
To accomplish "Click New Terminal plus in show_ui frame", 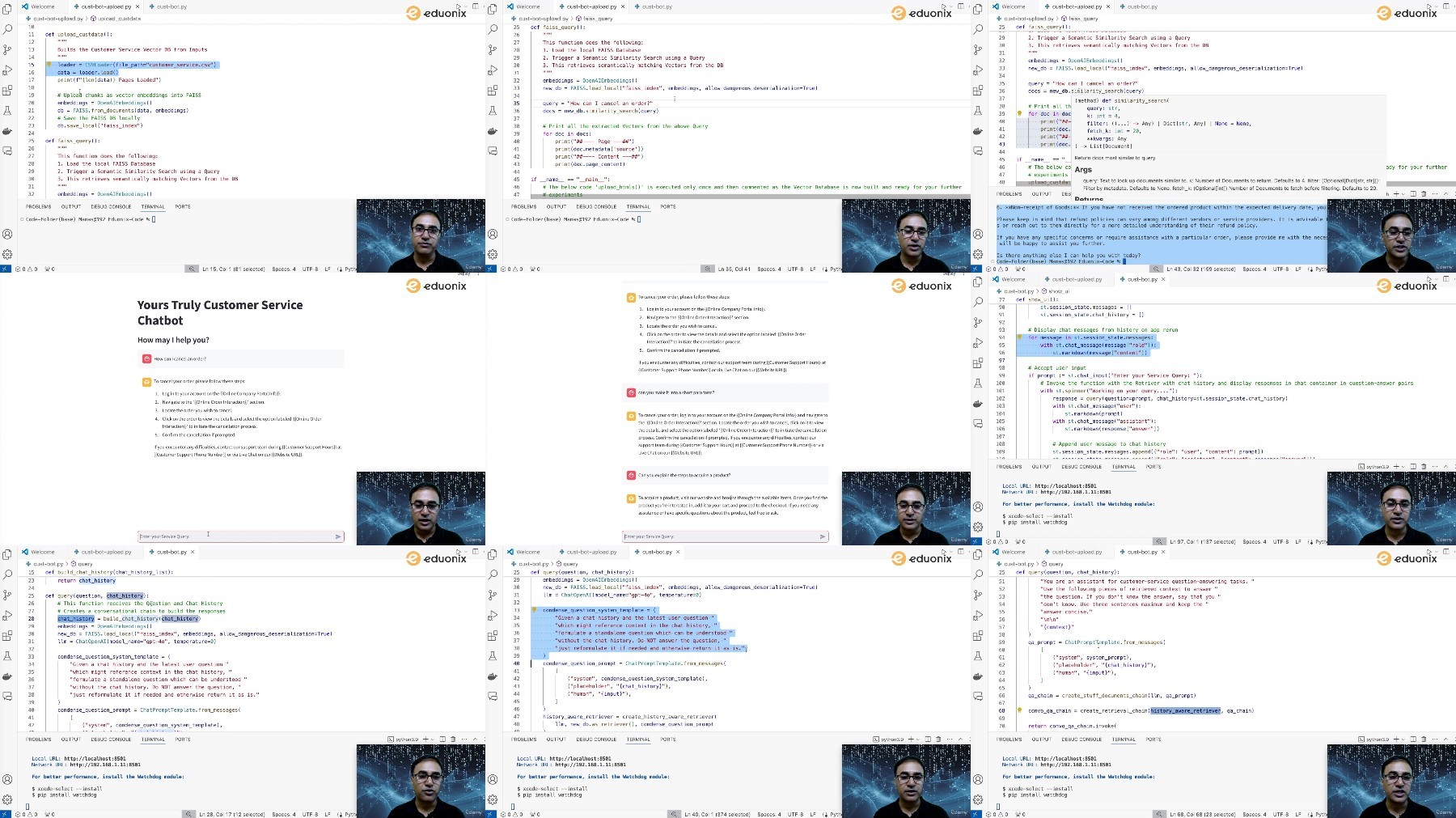I will [x=1395, y=466].
